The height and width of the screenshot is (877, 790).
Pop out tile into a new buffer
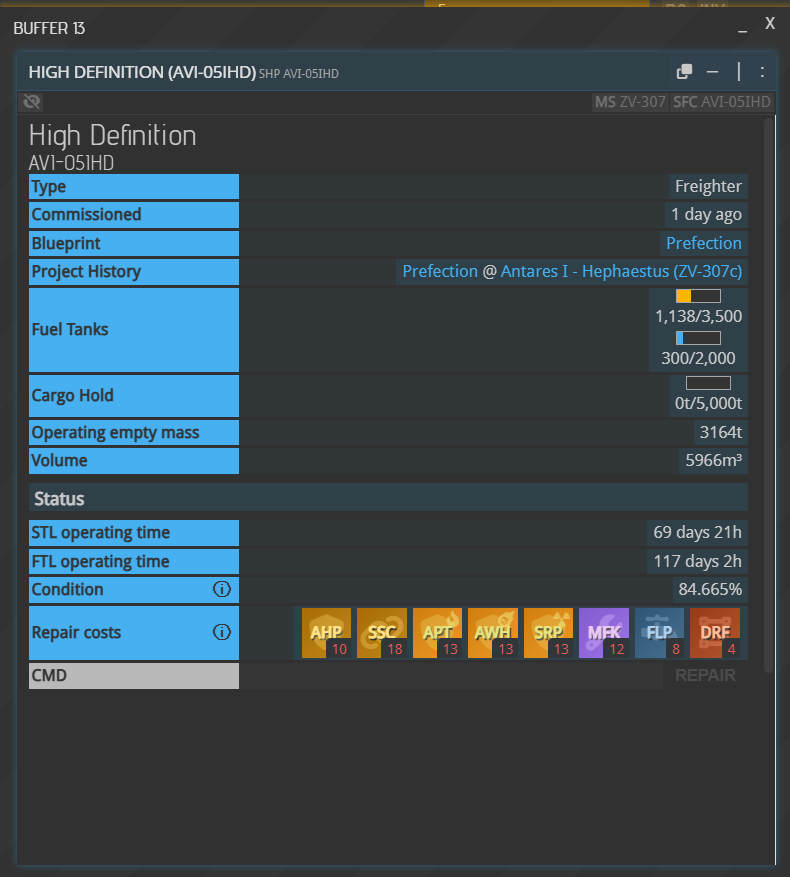(684, 71)
